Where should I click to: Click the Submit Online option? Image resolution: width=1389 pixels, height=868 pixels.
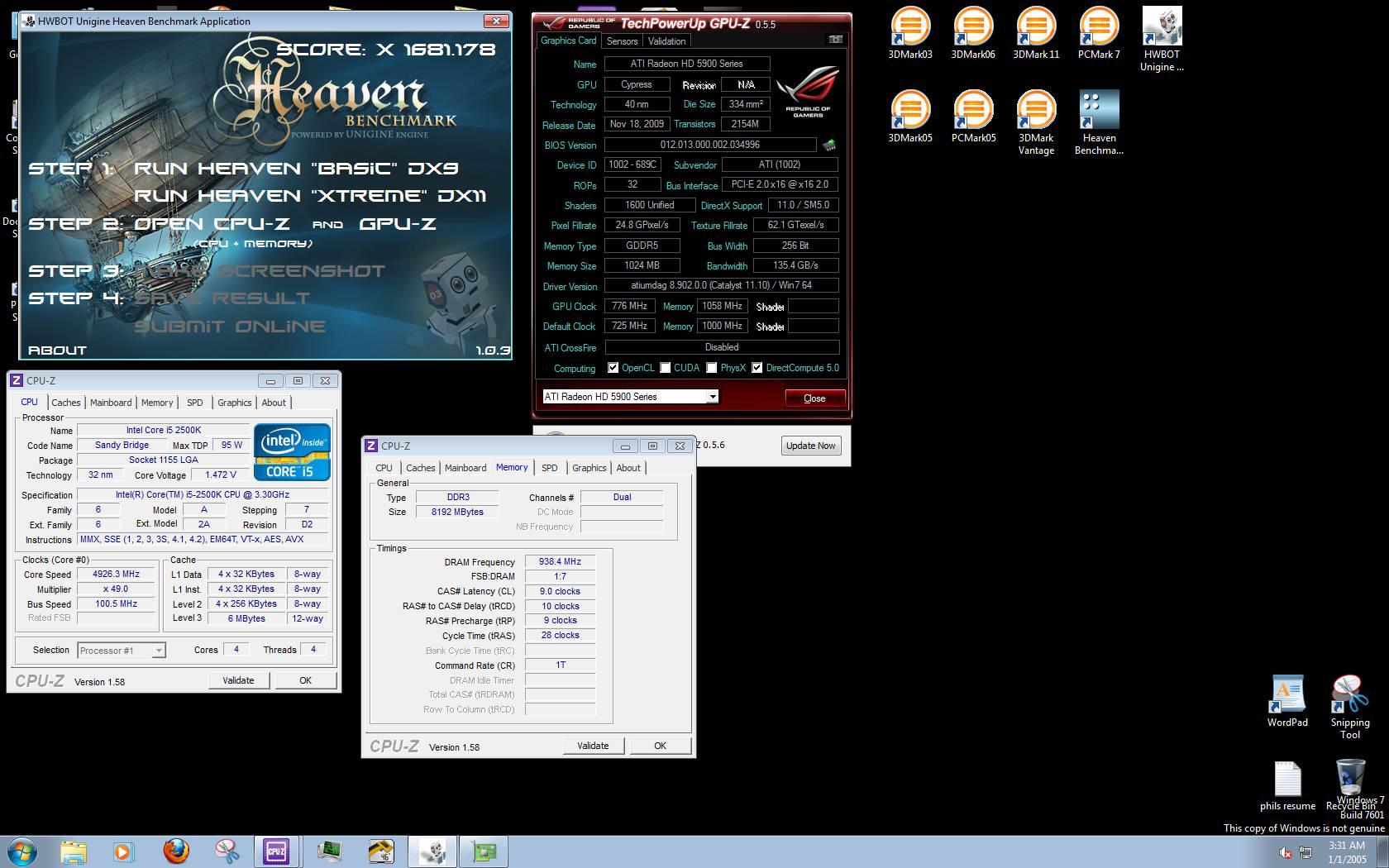[230, 326]
